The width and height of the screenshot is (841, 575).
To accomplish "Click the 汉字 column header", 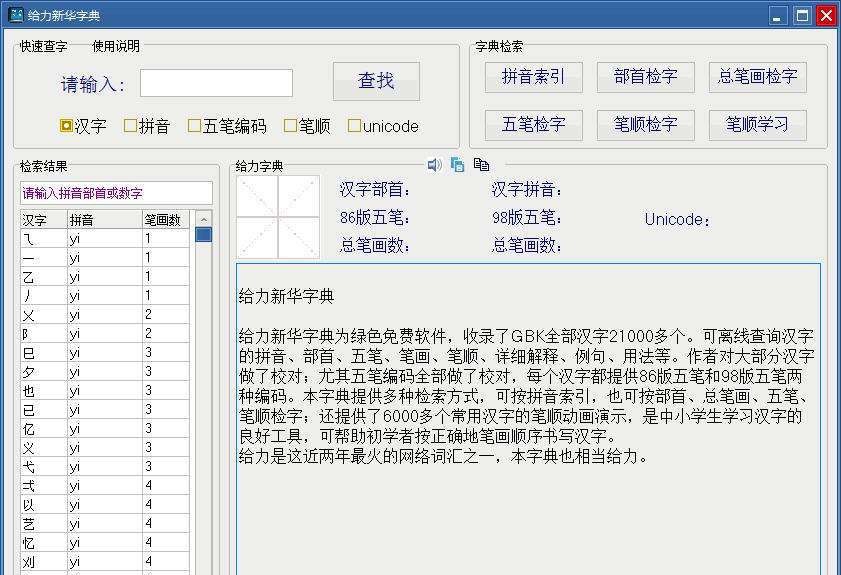I will [43, 219].
